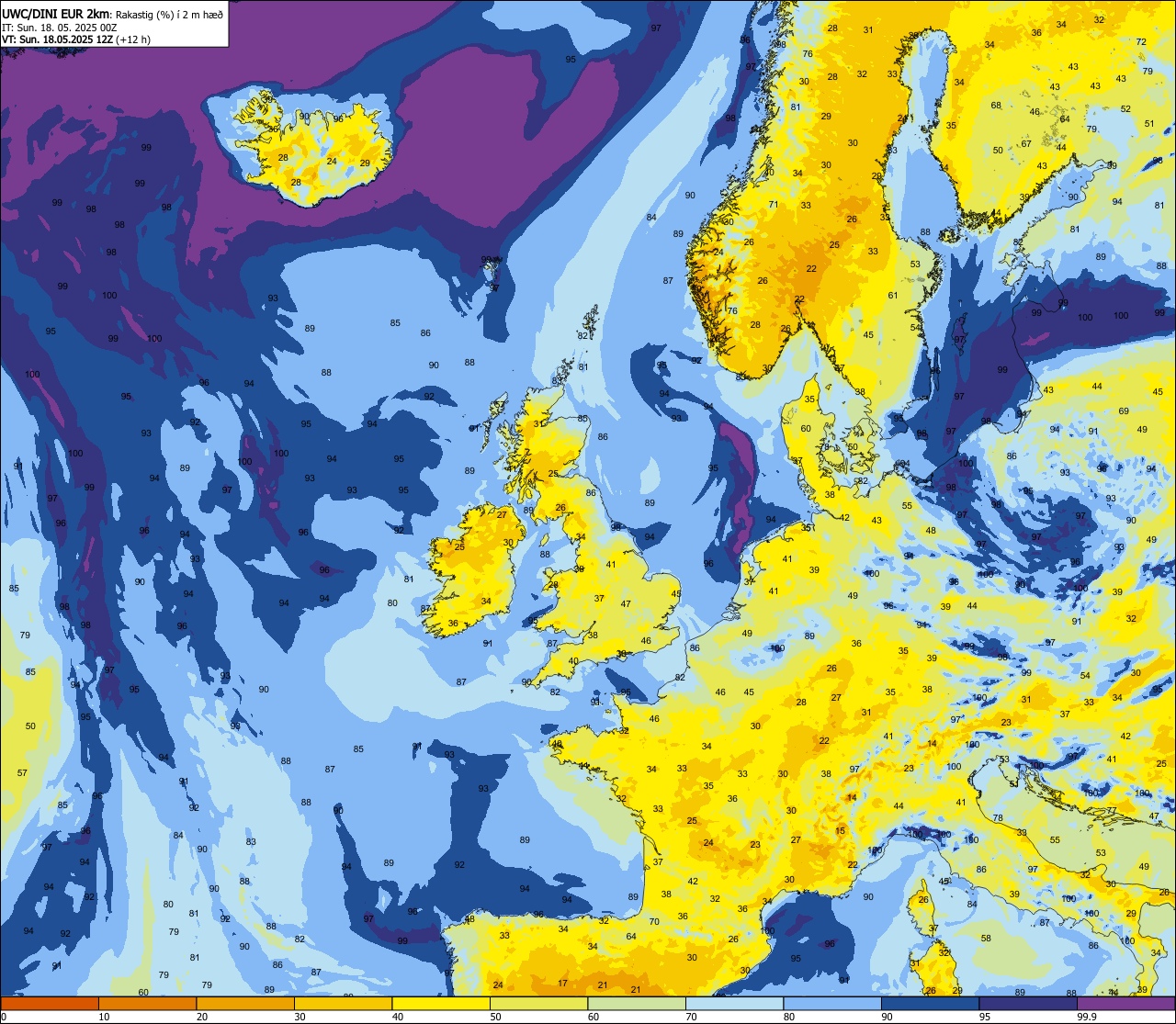Click the pale green 60–70 legend swatch
The width and height of the screenshot is (1176, 1024).
[x=637, y=1003]
